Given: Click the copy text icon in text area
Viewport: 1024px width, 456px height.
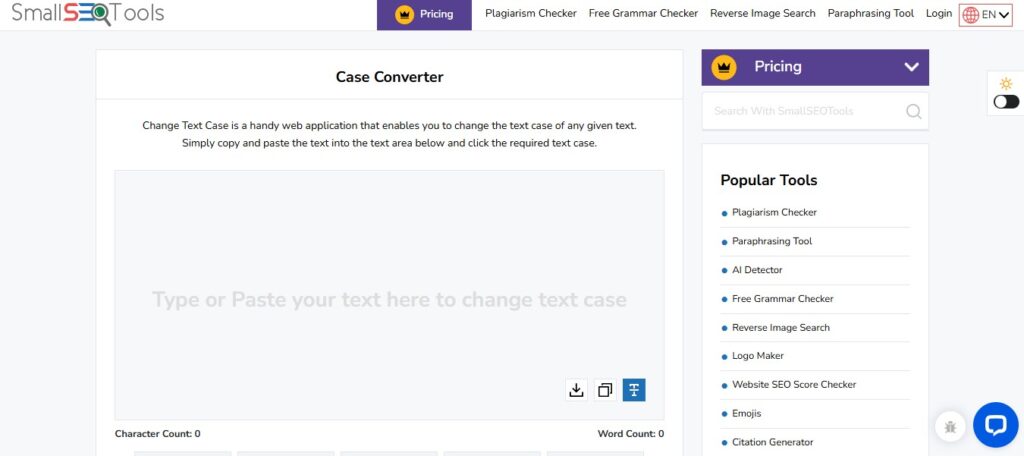Looking at the screenshot, I should coord(605,390).
